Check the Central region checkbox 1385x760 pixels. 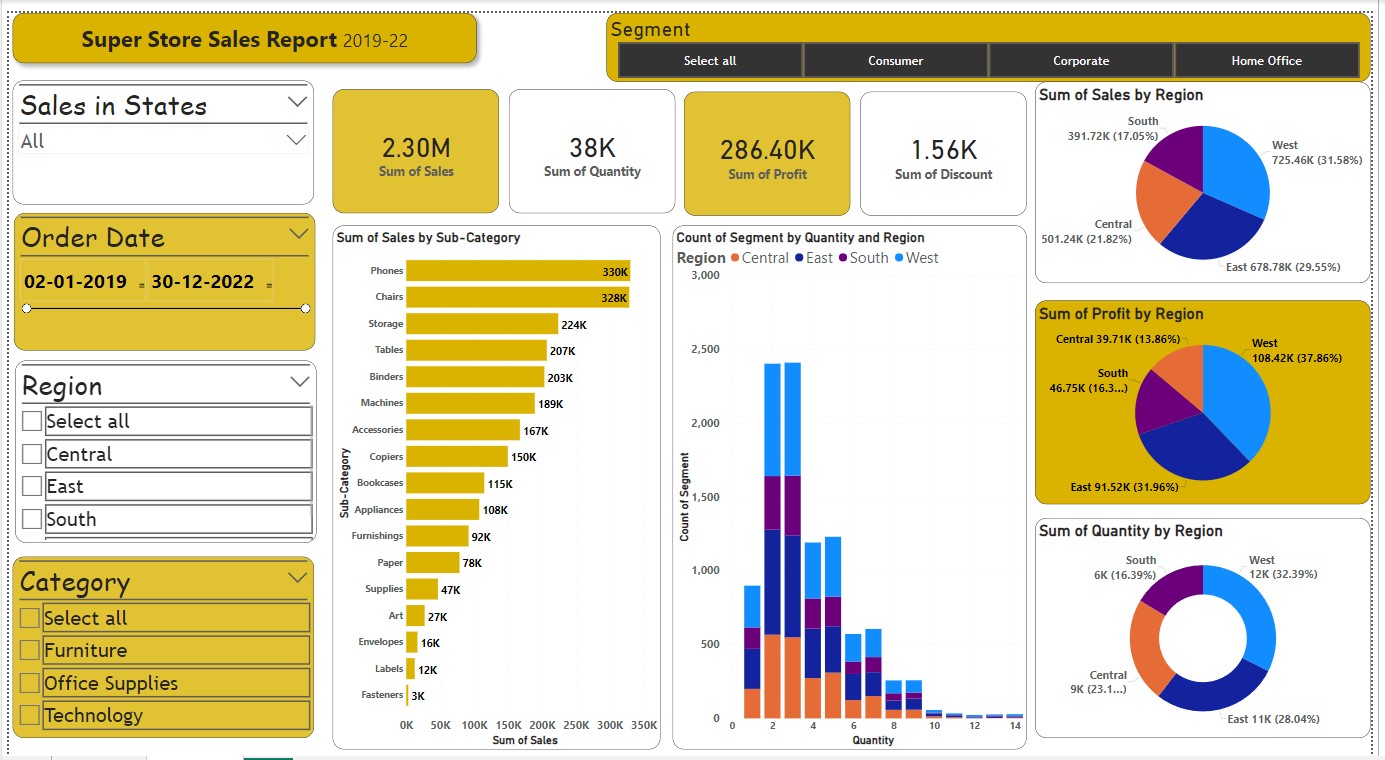point(31,453)
